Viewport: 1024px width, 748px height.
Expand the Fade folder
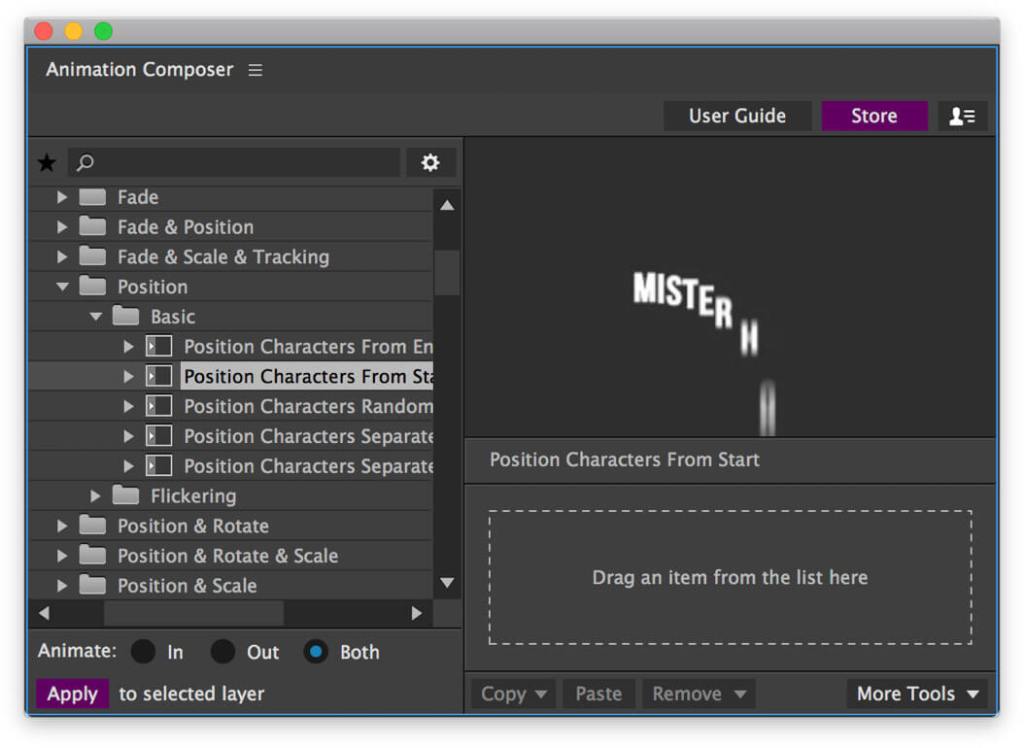tap(62, 197)
